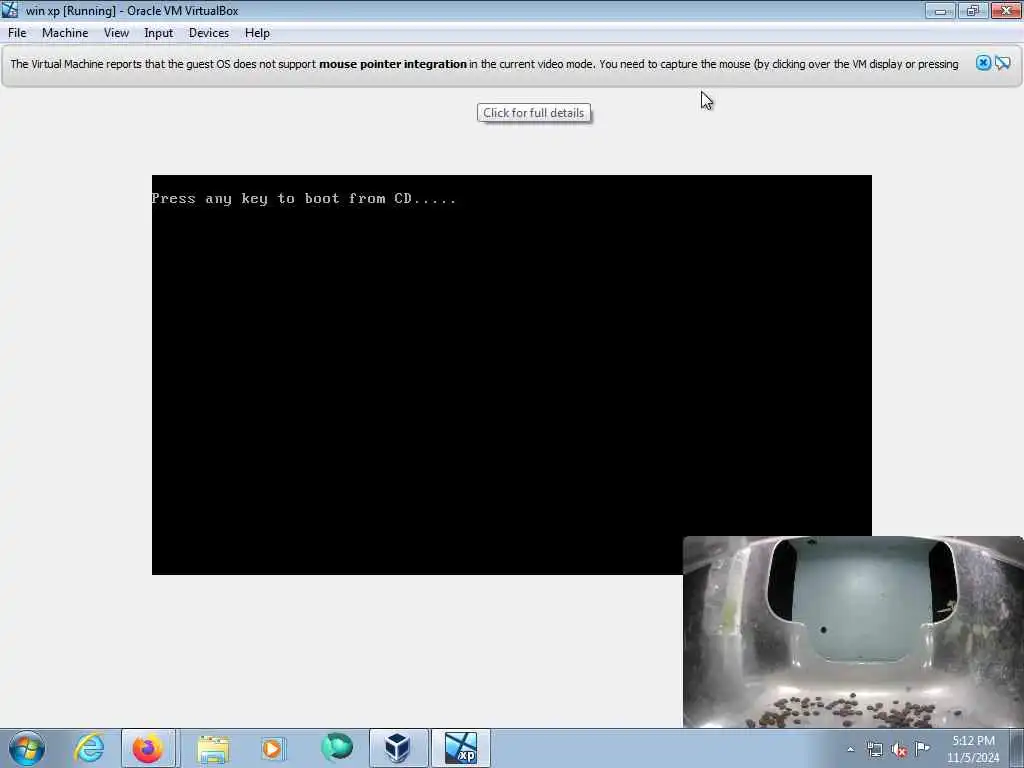The height and width of the screenshot is (768, 1024).
Task: Click the muted volume tray icon
Action: [899, 750]
